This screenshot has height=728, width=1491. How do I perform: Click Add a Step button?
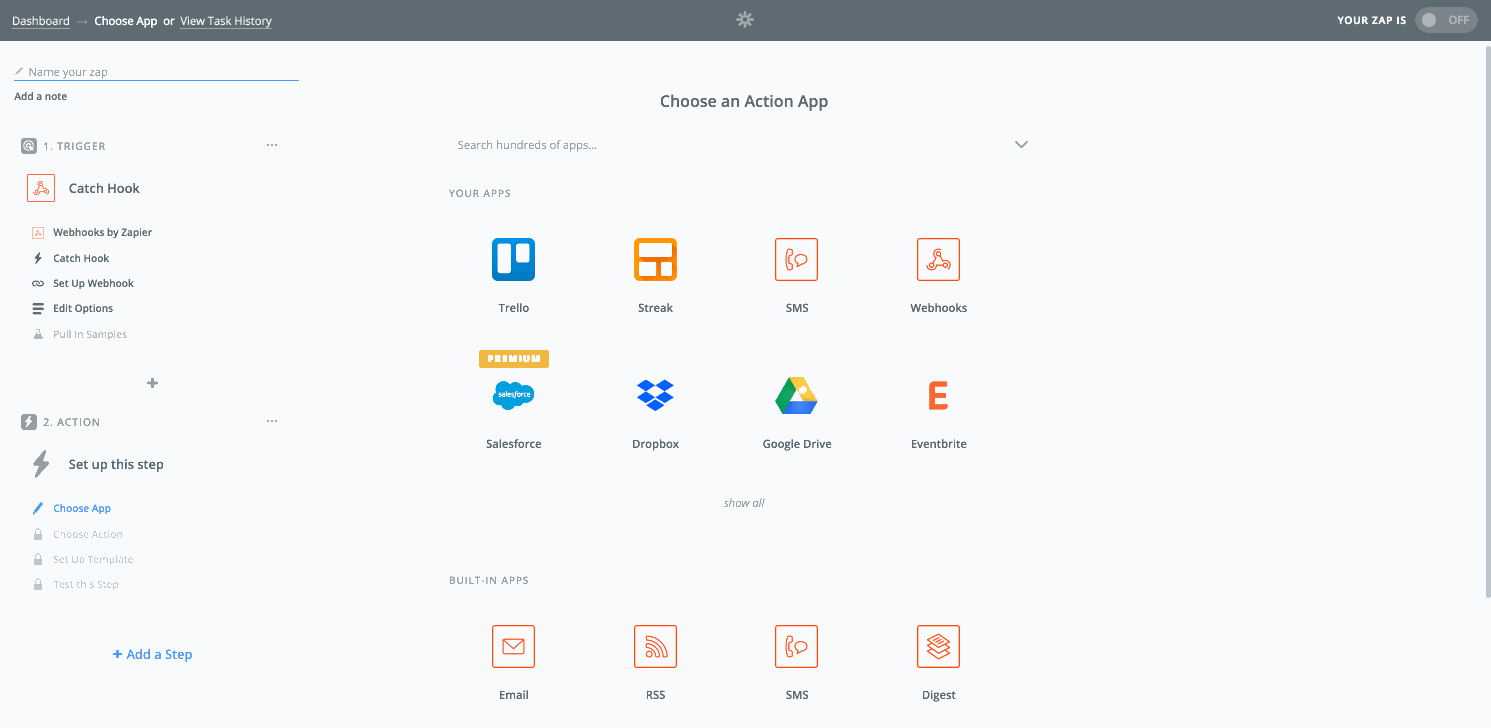152,654
